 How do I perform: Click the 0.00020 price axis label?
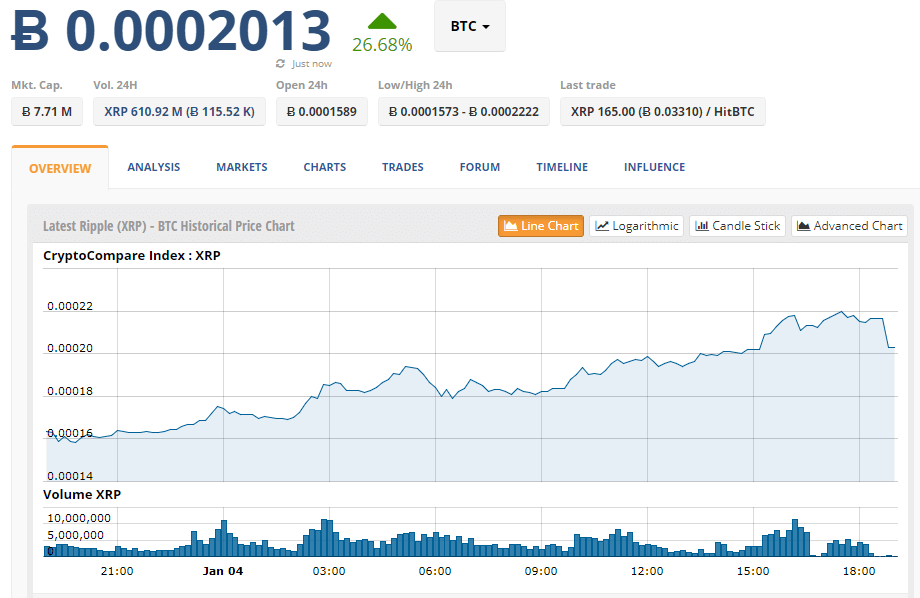(70, 349)
